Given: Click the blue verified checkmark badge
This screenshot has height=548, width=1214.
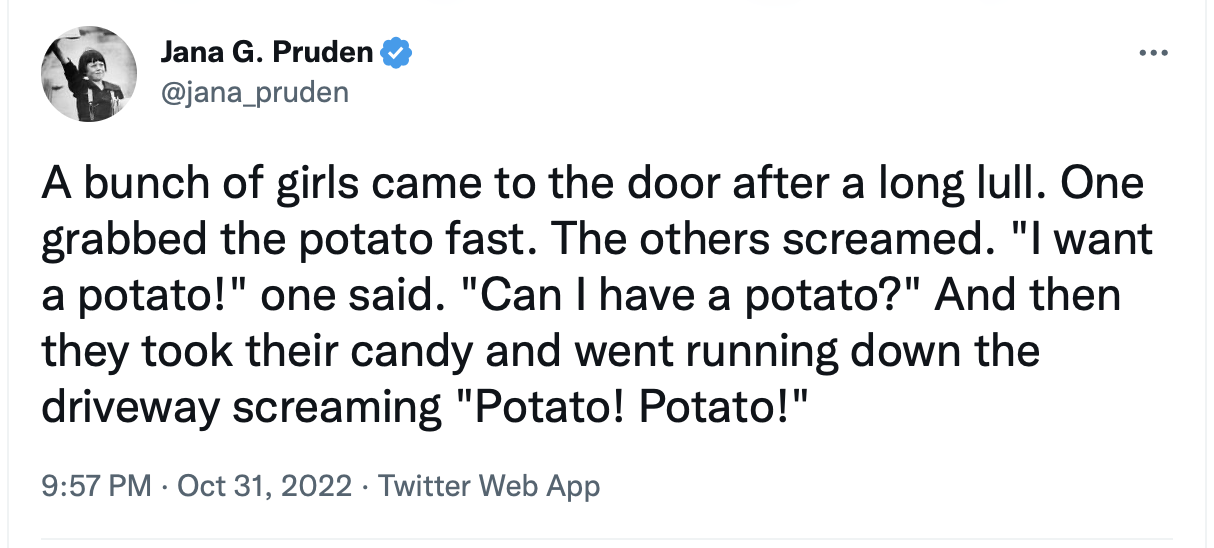Looking at the screenshot, I should pyautogui.click(x=397, y=54).
